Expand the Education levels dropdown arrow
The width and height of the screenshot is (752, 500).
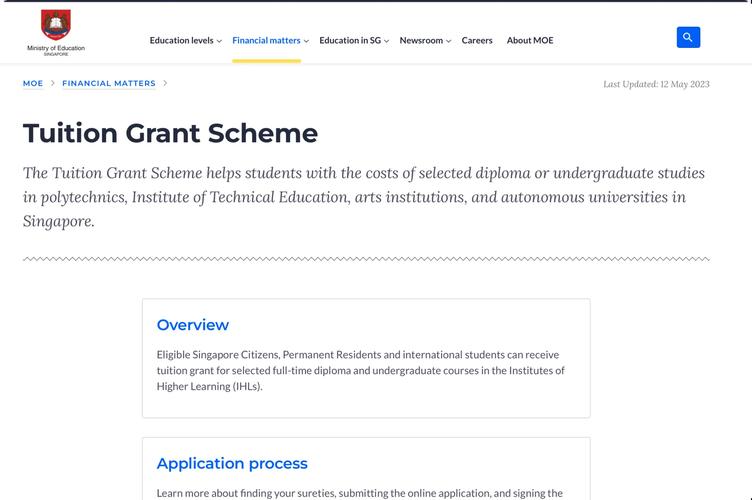[219, 41]
